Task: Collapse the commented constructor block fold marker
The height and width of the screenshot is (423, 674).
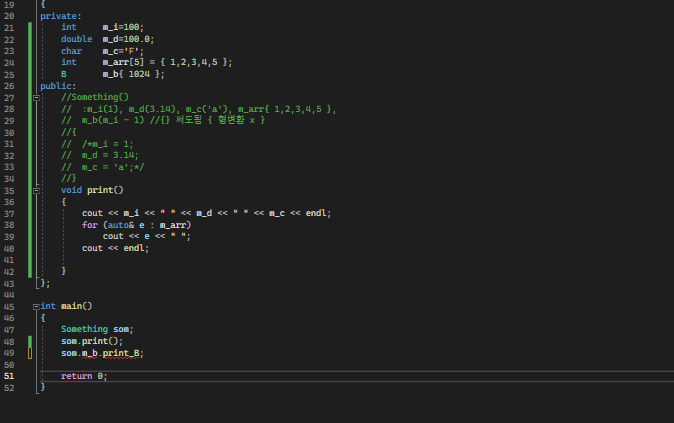Action: tap(37, 97)
